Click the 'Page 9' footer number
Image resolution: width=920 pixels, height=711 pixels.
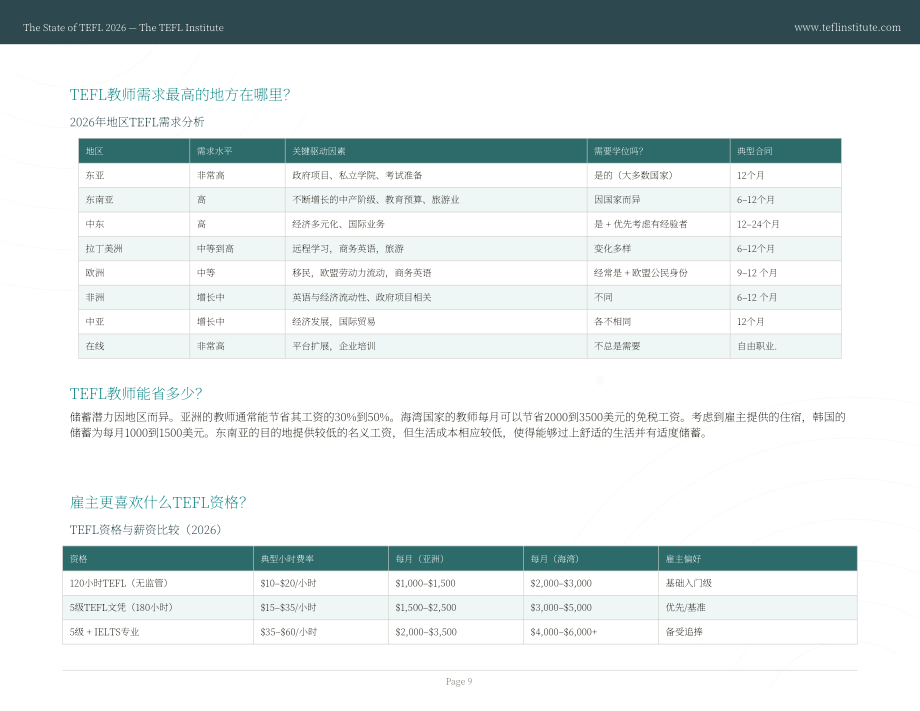click(x=459, y=682)
